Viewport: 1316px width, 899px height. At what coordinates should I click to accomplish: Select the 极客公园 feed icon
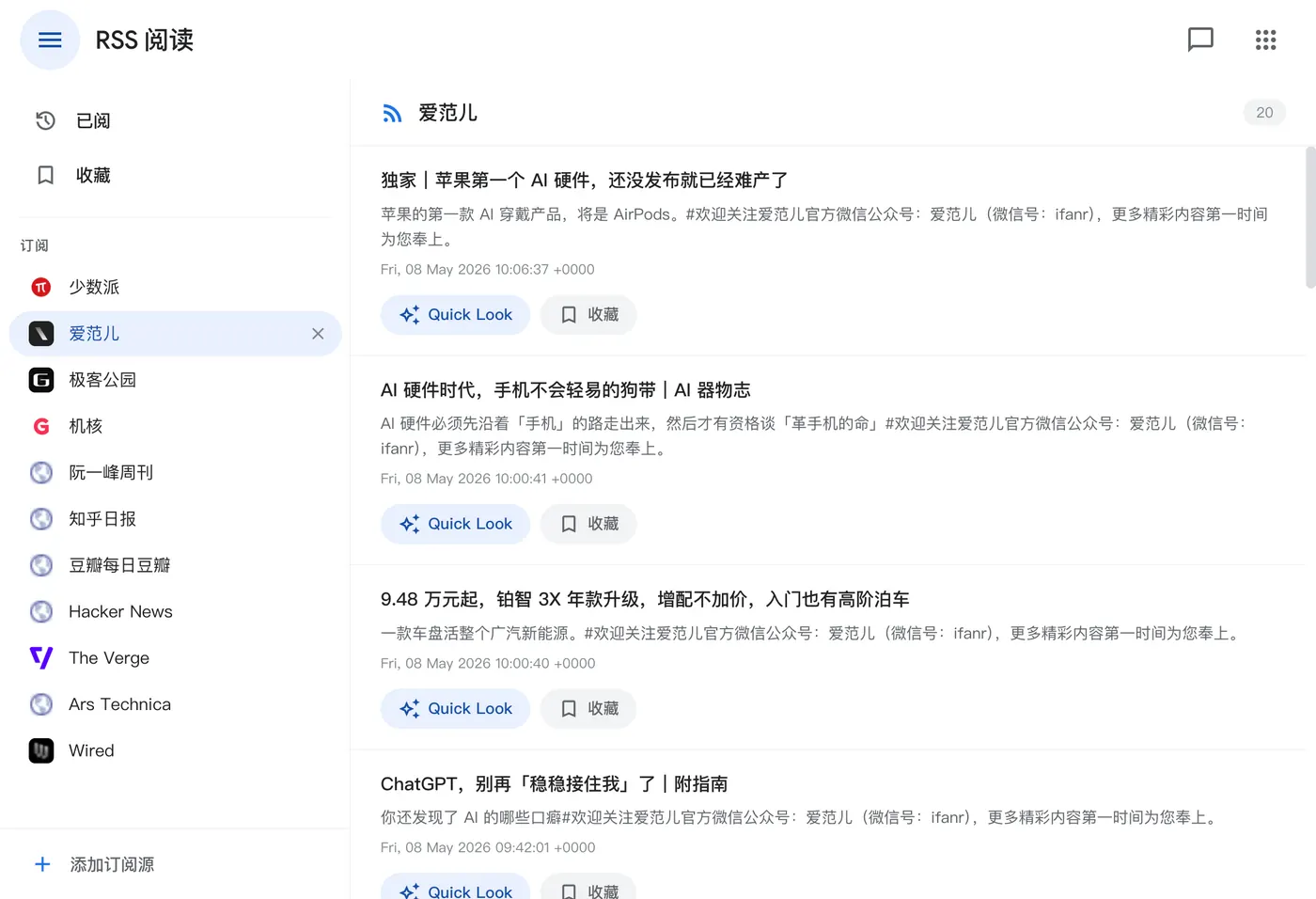(41, 380)
